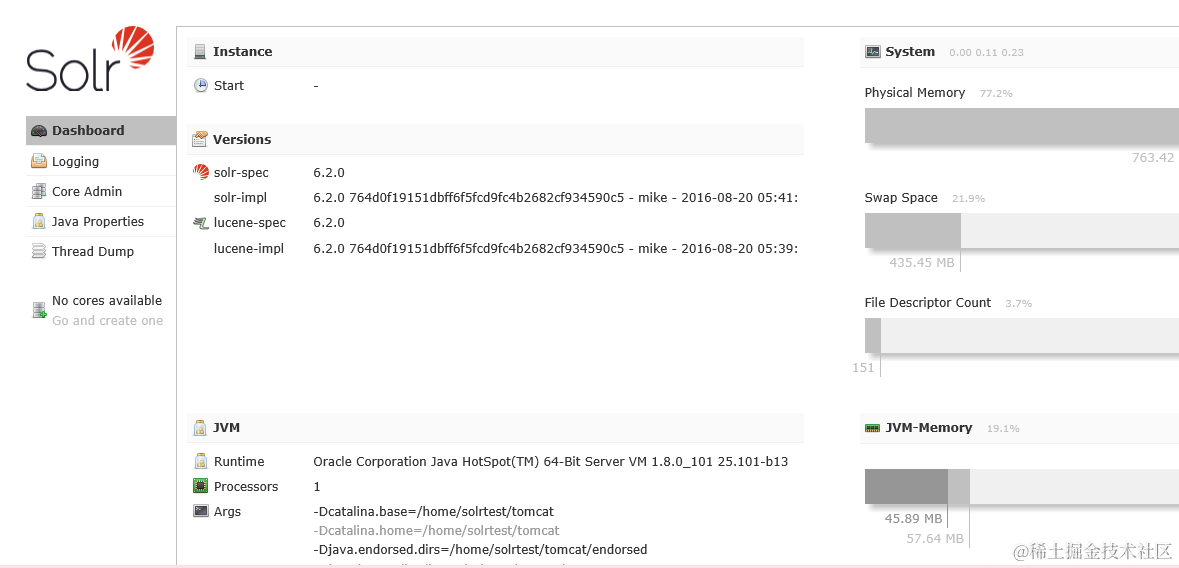This screenshot has height=568, width=1179.
Task: Click the Swap Space 21.9% label
Action: [x=968, y=199]
